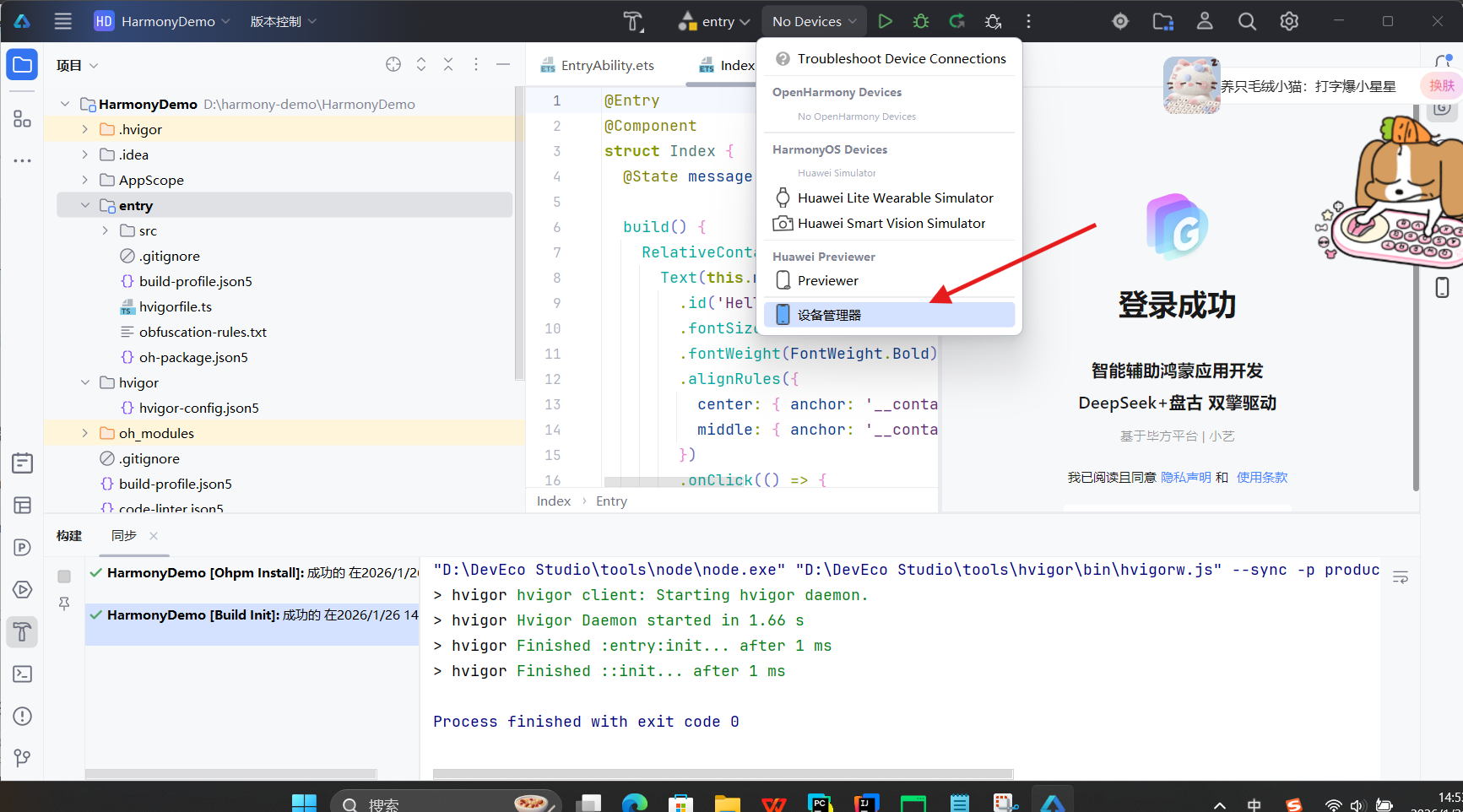Open the entry module configuration dropdown
Viewport: 1463px width, 812px height.
(x=715, y=21)
